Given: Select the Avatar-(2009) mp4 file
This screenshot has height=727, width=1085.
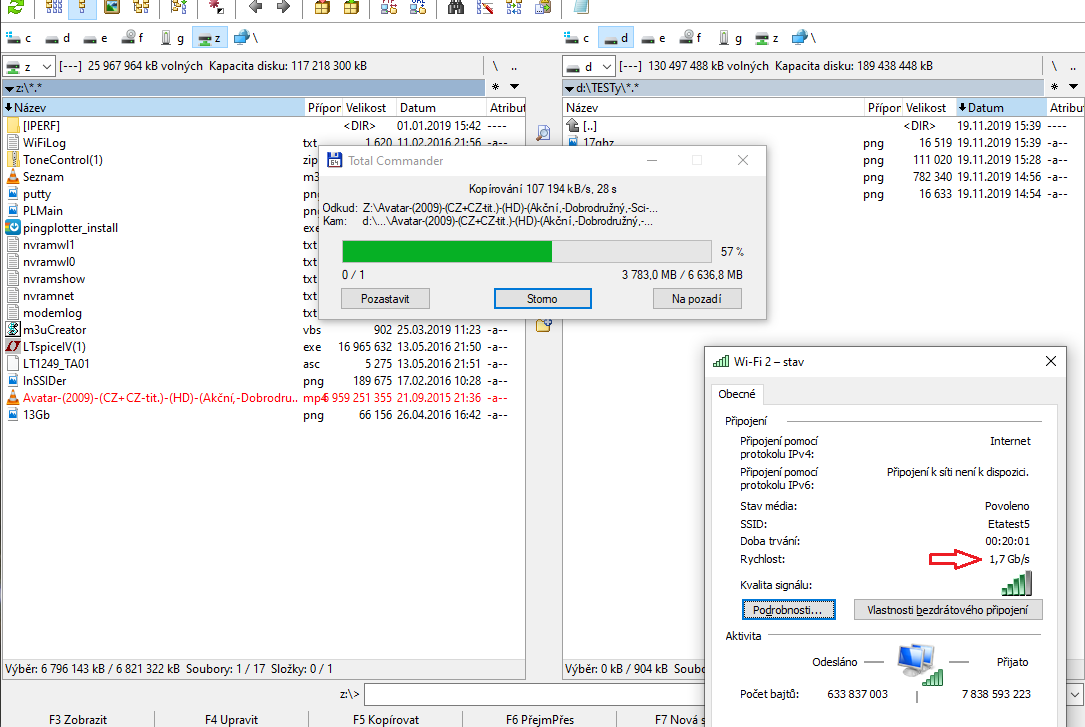Looking at the screenshot, I should pos(263,398).
